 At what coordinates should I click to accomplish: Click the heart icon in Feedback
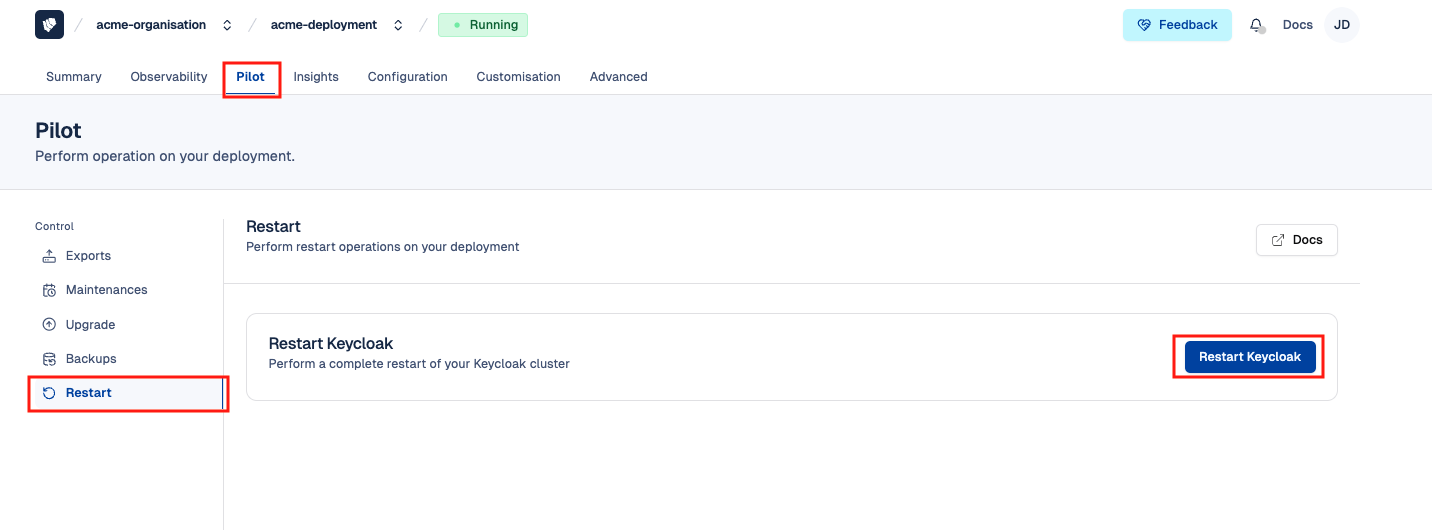coord(1144,25)
